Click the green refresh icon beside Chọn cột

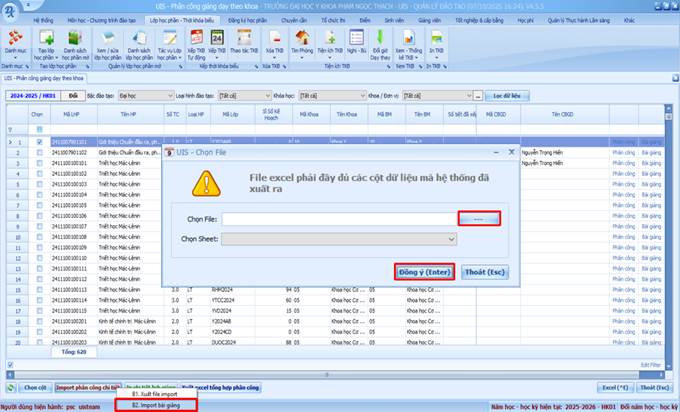(11, 388)
